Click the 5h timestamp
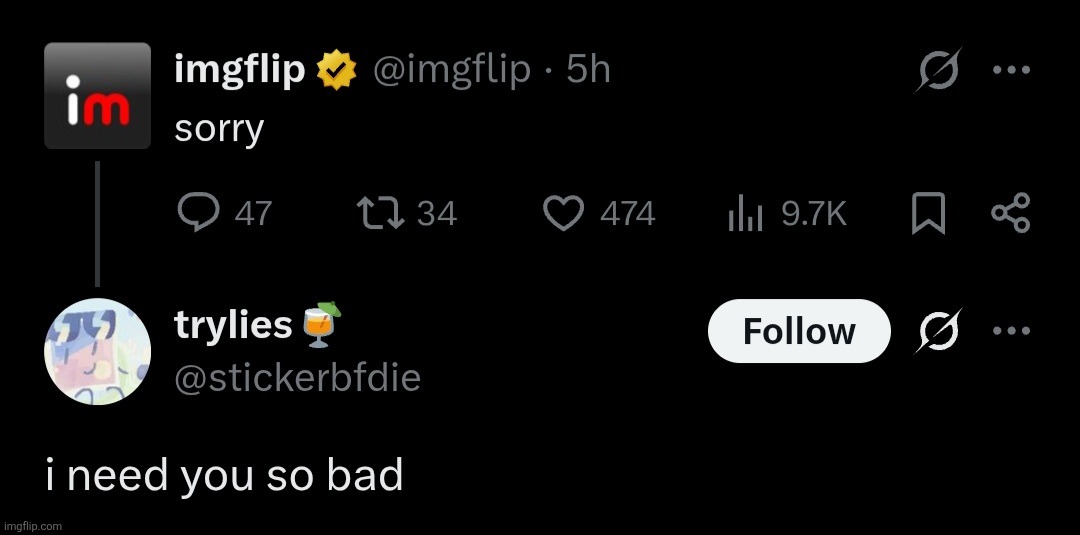This screenshot has height=535, width=1080. click(588, 70)
